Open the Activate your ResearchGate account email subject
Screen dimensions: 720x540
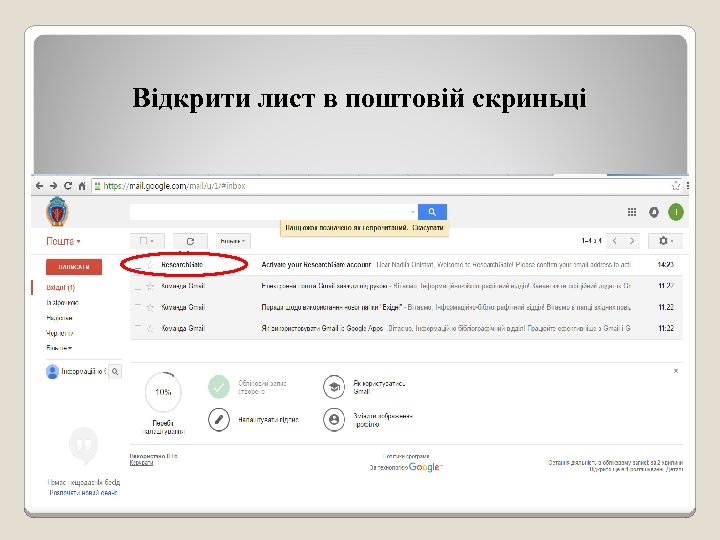[x=316, y=265]
